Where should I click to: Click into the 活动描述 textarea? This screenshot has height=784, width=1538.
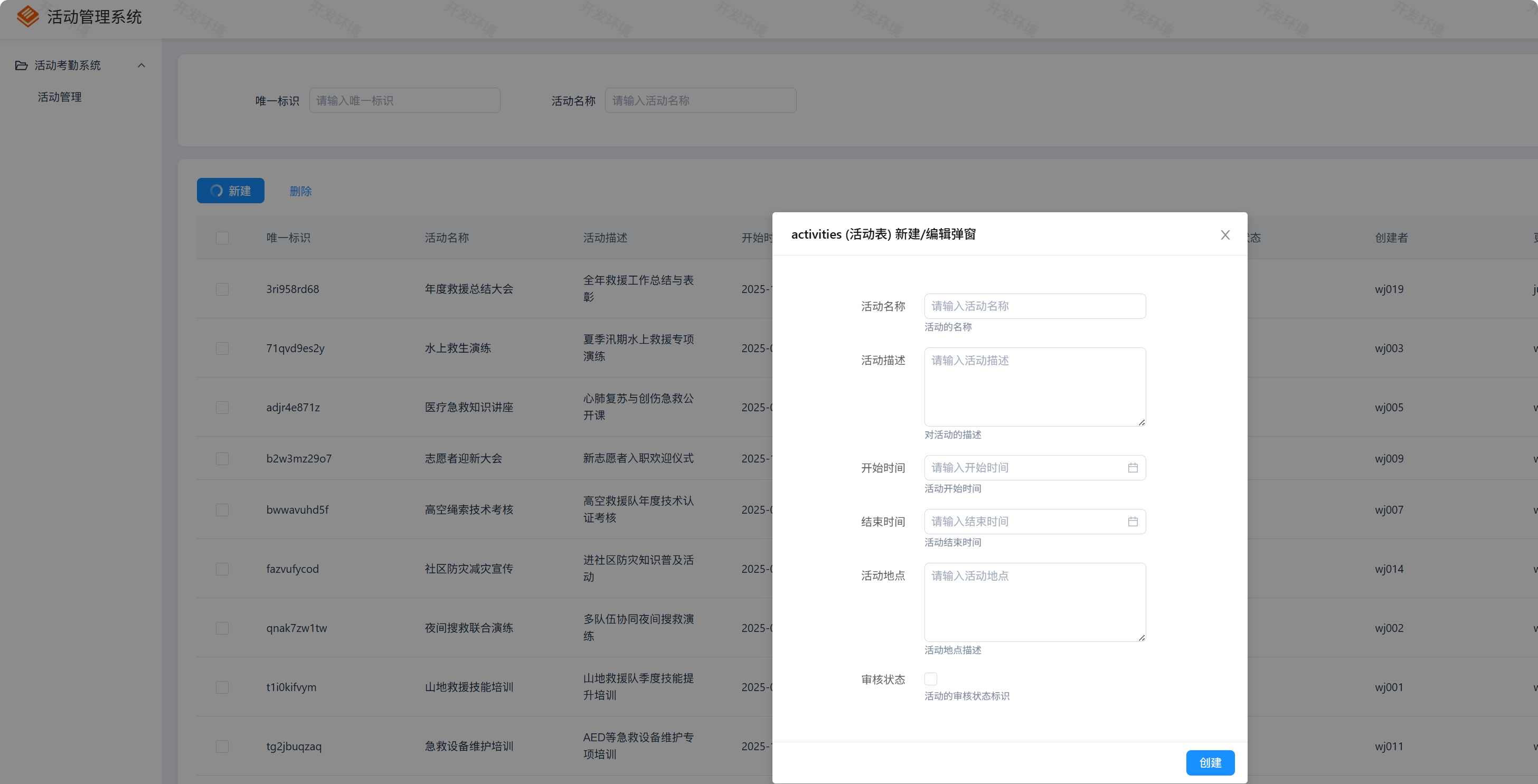(1034, 386)
